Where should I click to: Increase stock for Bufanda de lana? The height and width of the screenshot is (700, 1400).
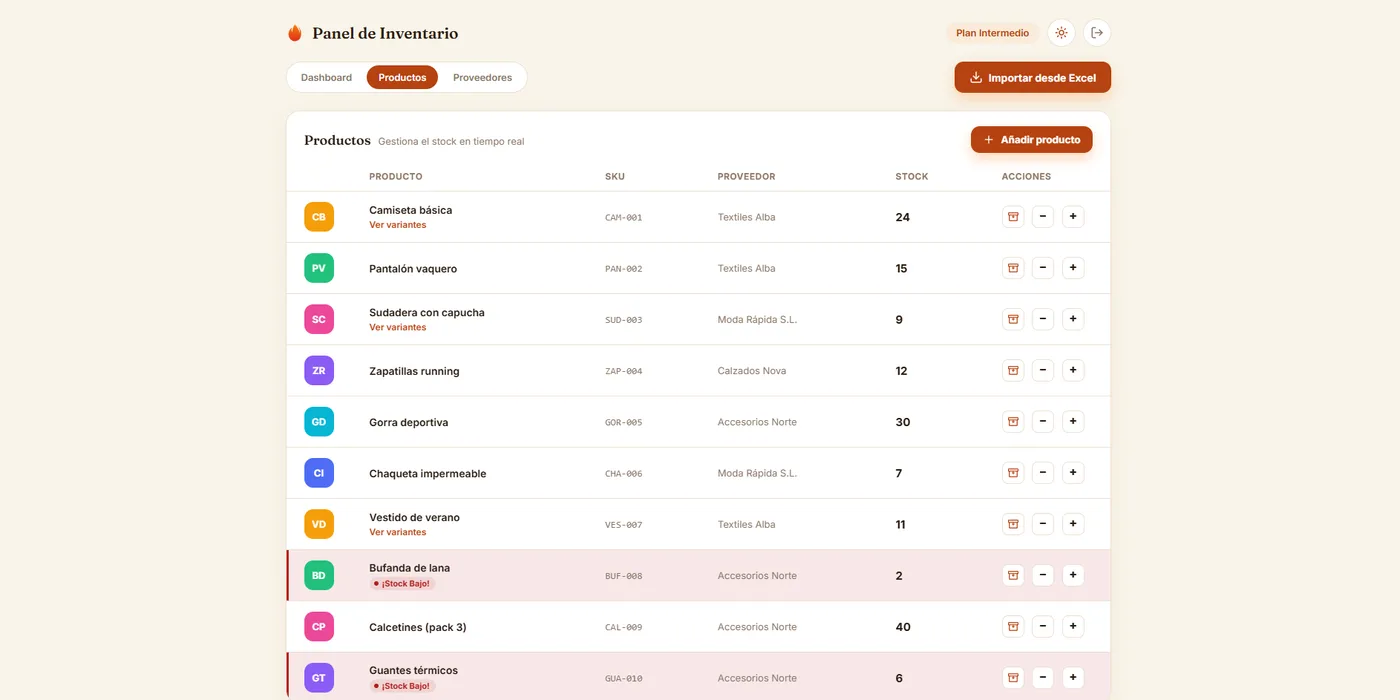point(1073,575)
